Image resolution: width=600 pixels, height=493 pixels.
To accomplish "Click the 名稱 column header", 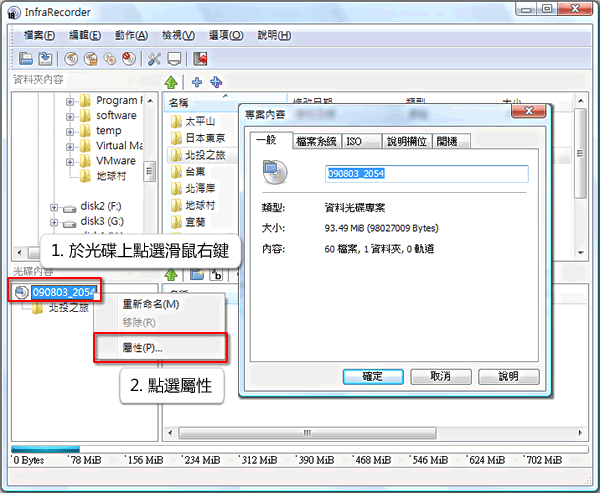I will pos(201,103).
